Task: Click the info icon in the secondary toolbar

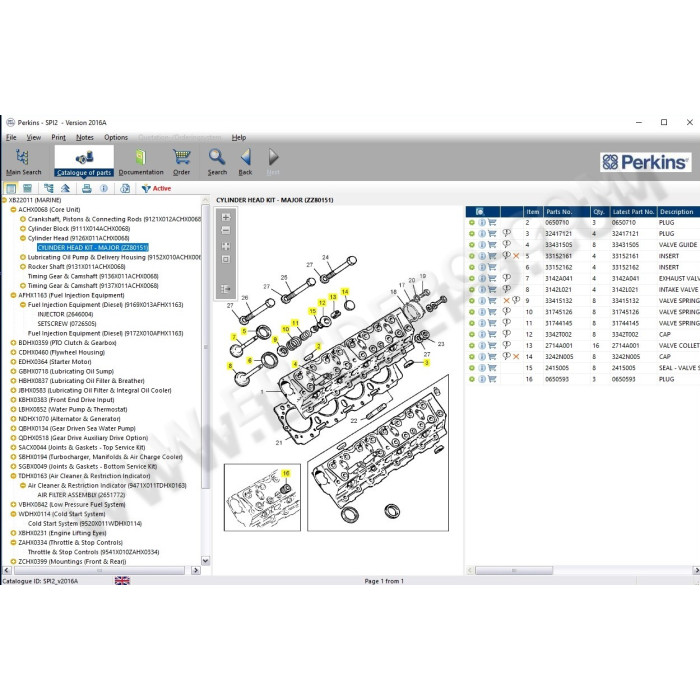Action: click(x=104, y=188)
